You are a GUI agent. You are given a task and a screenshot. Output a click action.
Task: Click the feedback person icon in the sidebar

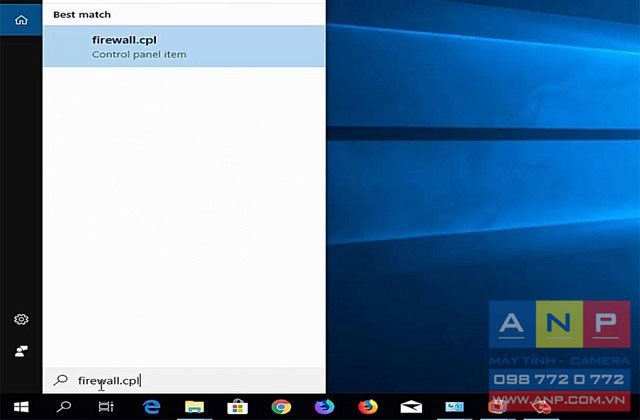[x=21, y=351]
